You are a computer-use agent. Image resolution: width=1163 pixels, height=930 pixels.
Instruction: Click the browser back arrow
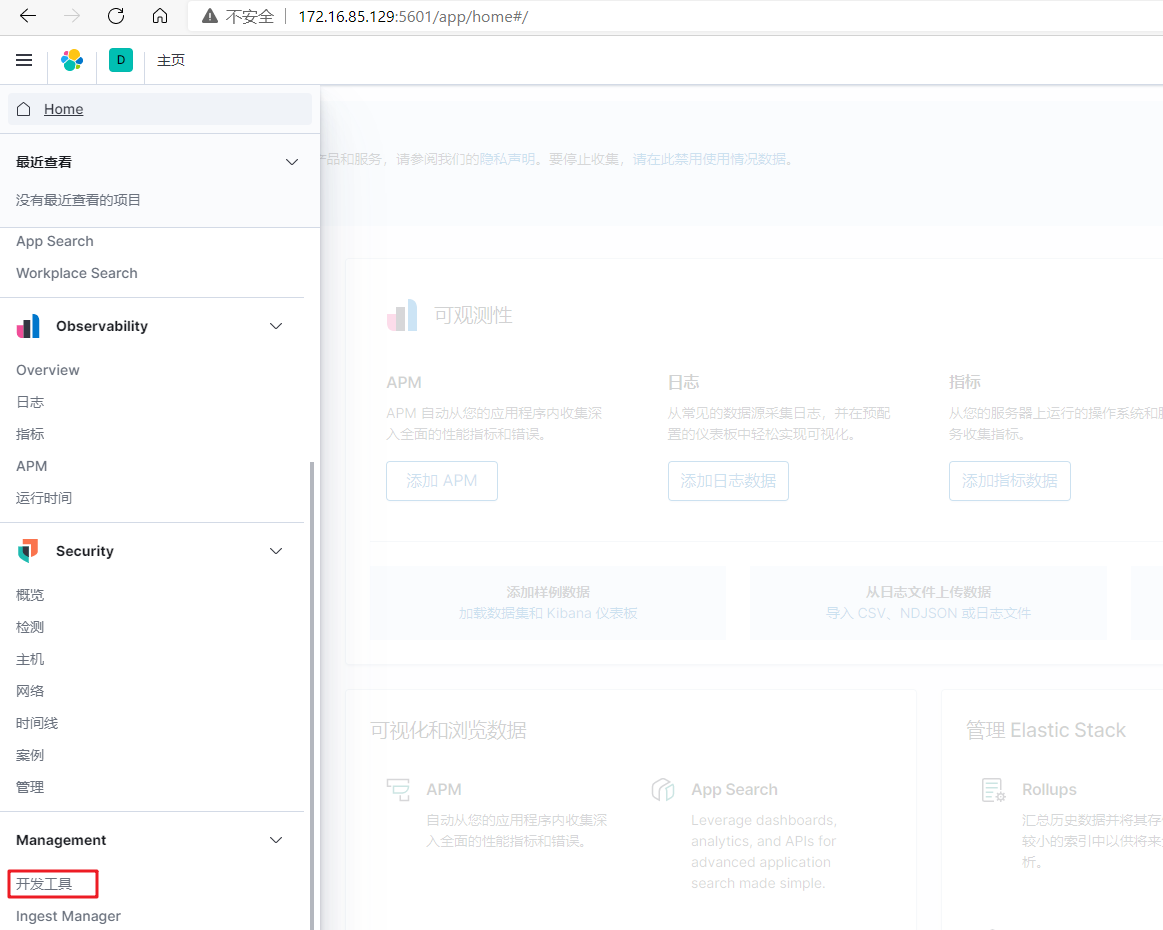[27, 16]
